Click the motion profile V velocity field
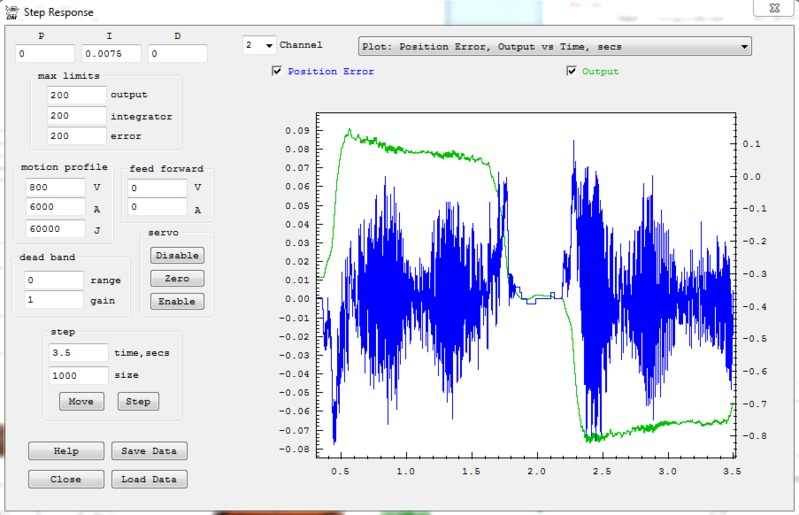The image size is (799, 515). click(x=56, y=187)
